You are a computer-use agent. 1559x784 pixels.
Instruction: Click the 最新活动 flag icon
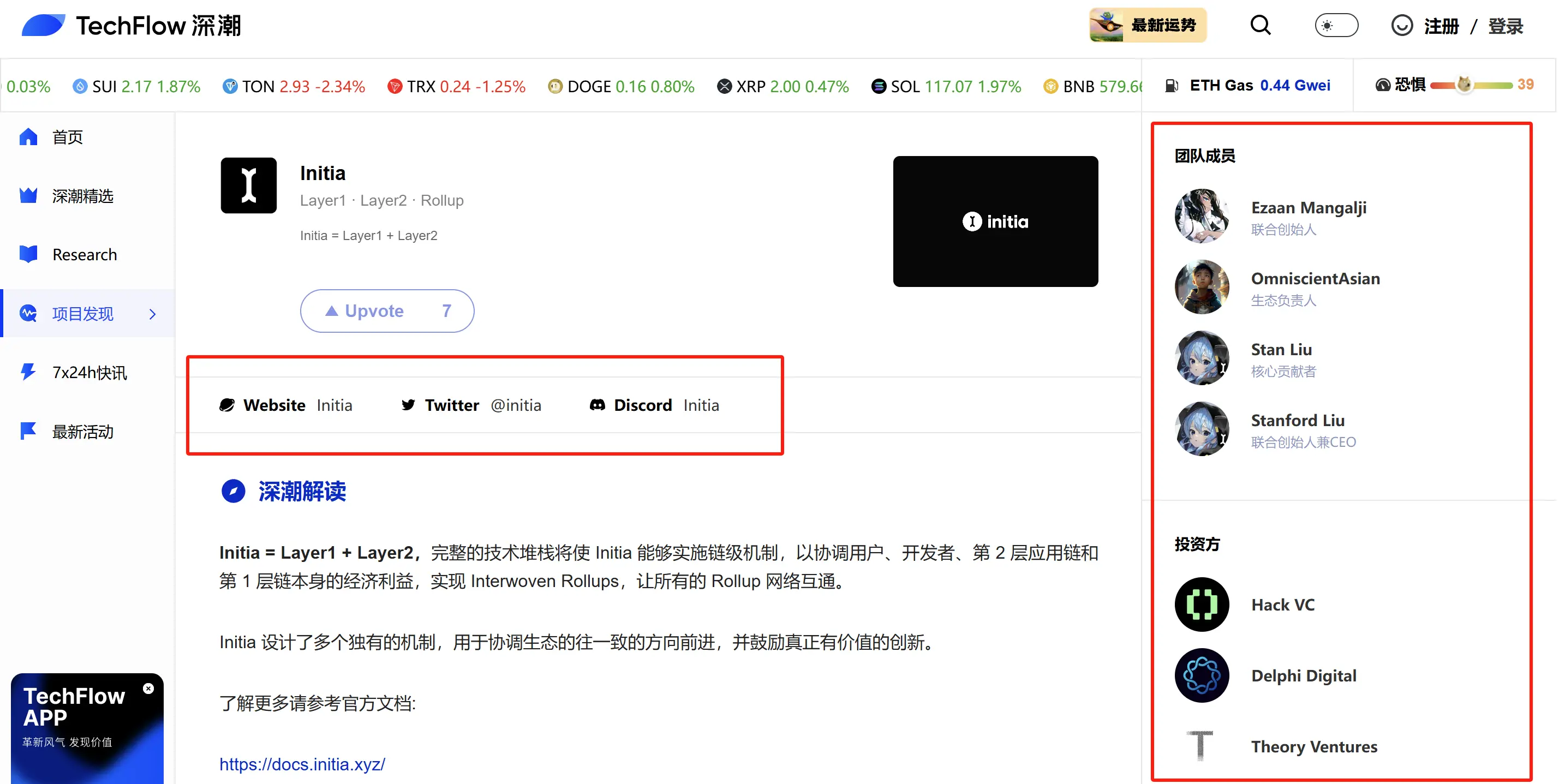tap(28, 430)
